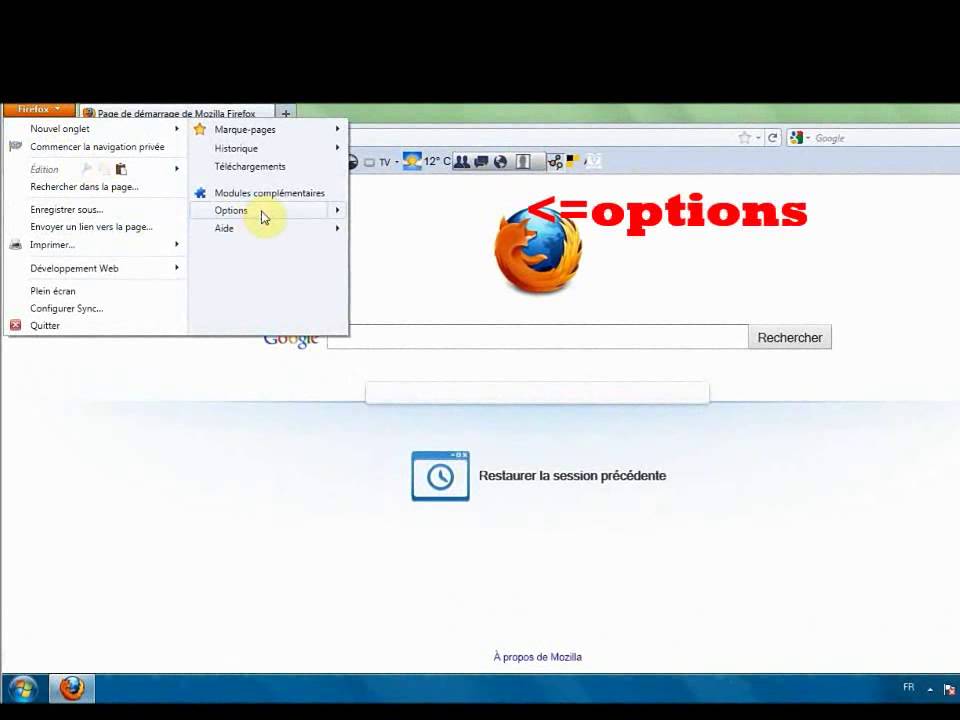Open Téléchargements from the menu
This screenshot has width=960, height=720.
point(250,167)
